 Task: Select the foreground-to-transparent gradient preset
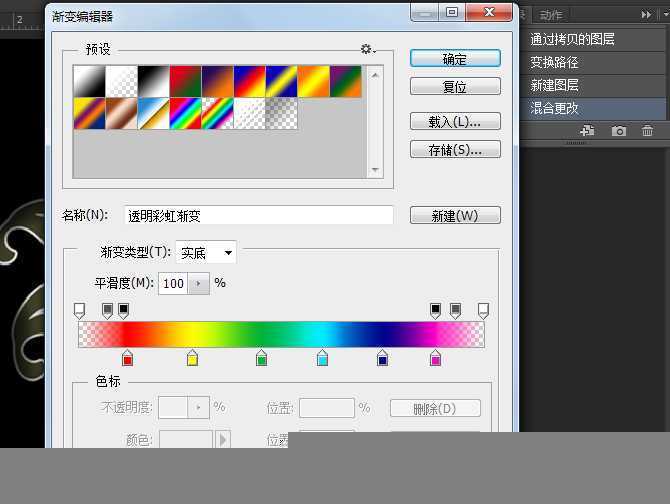[121, 81]
